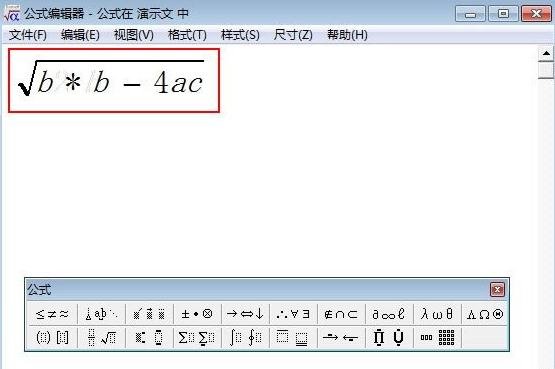The height and width of the screenshot is (369, 555).
Task: Open the subscript and superscript templates palette
Action: [149, 337]
